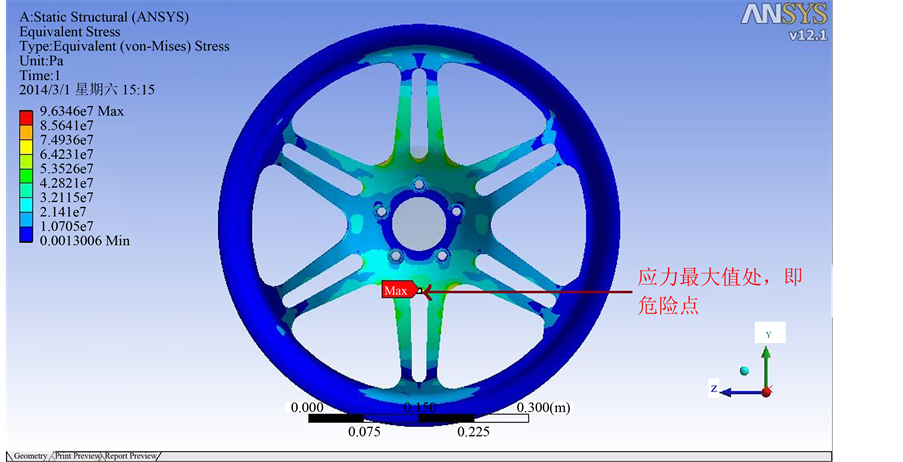Switch to the Geometry tab
Screen dimensions: 903x462
[30, 456]
